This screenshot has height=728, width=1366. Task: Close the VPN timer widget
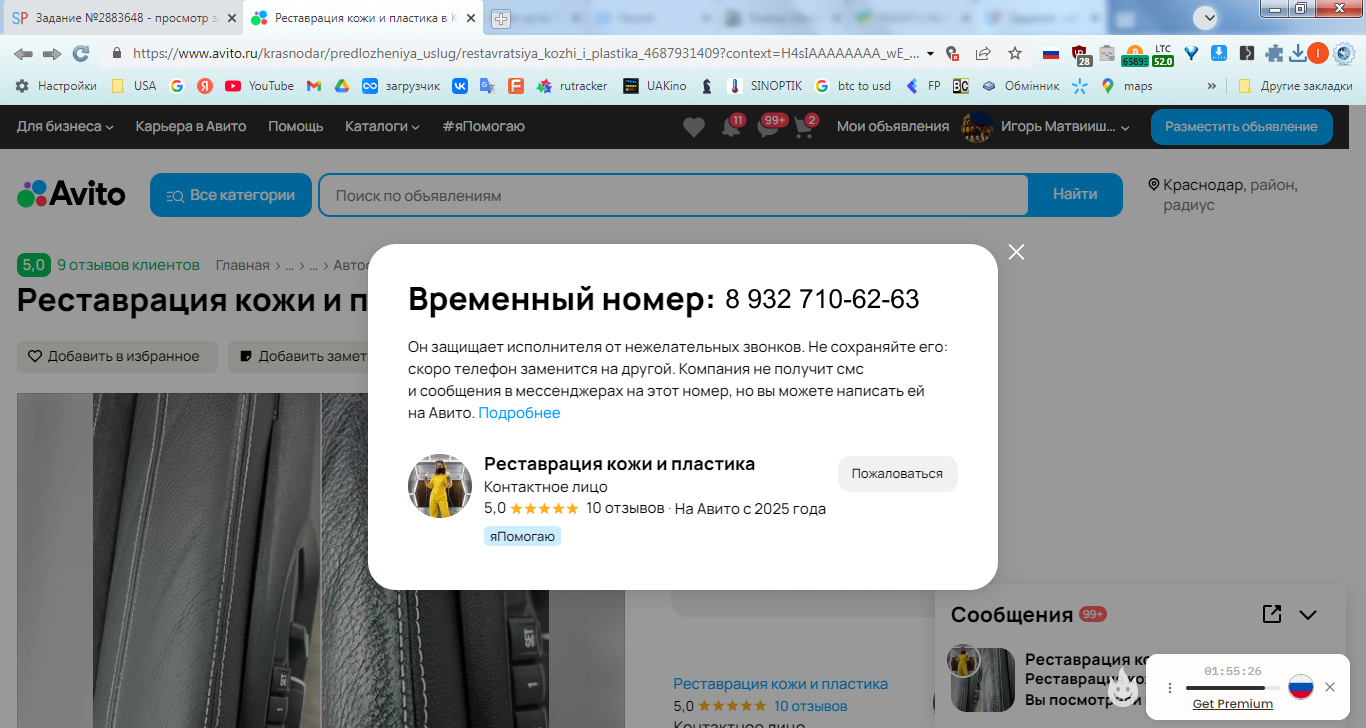pos(1329,687)
